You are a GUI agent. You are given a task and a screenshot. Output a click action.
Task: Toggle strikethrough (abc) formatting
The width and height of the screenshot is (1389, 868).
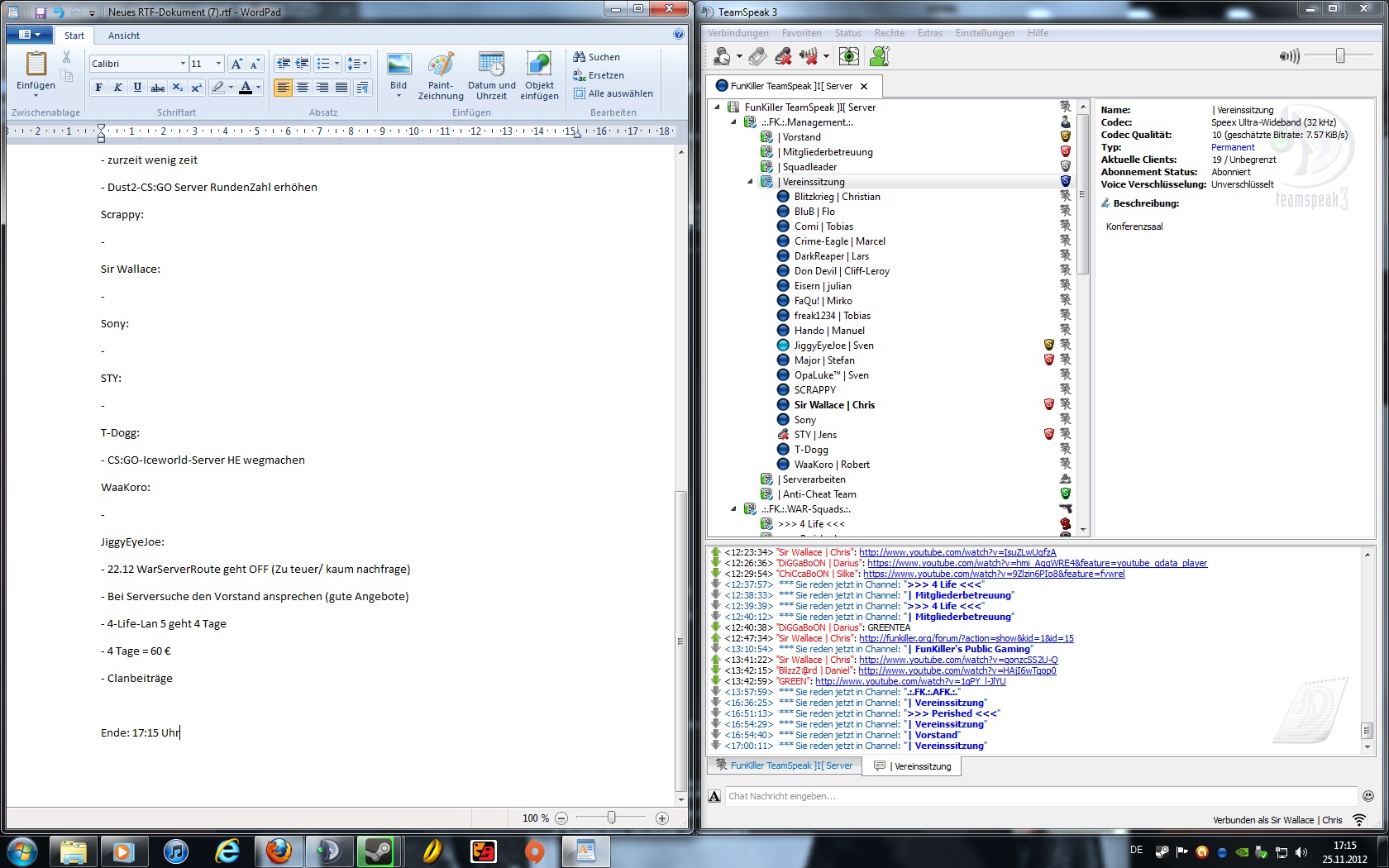click(x=157, y=88)
